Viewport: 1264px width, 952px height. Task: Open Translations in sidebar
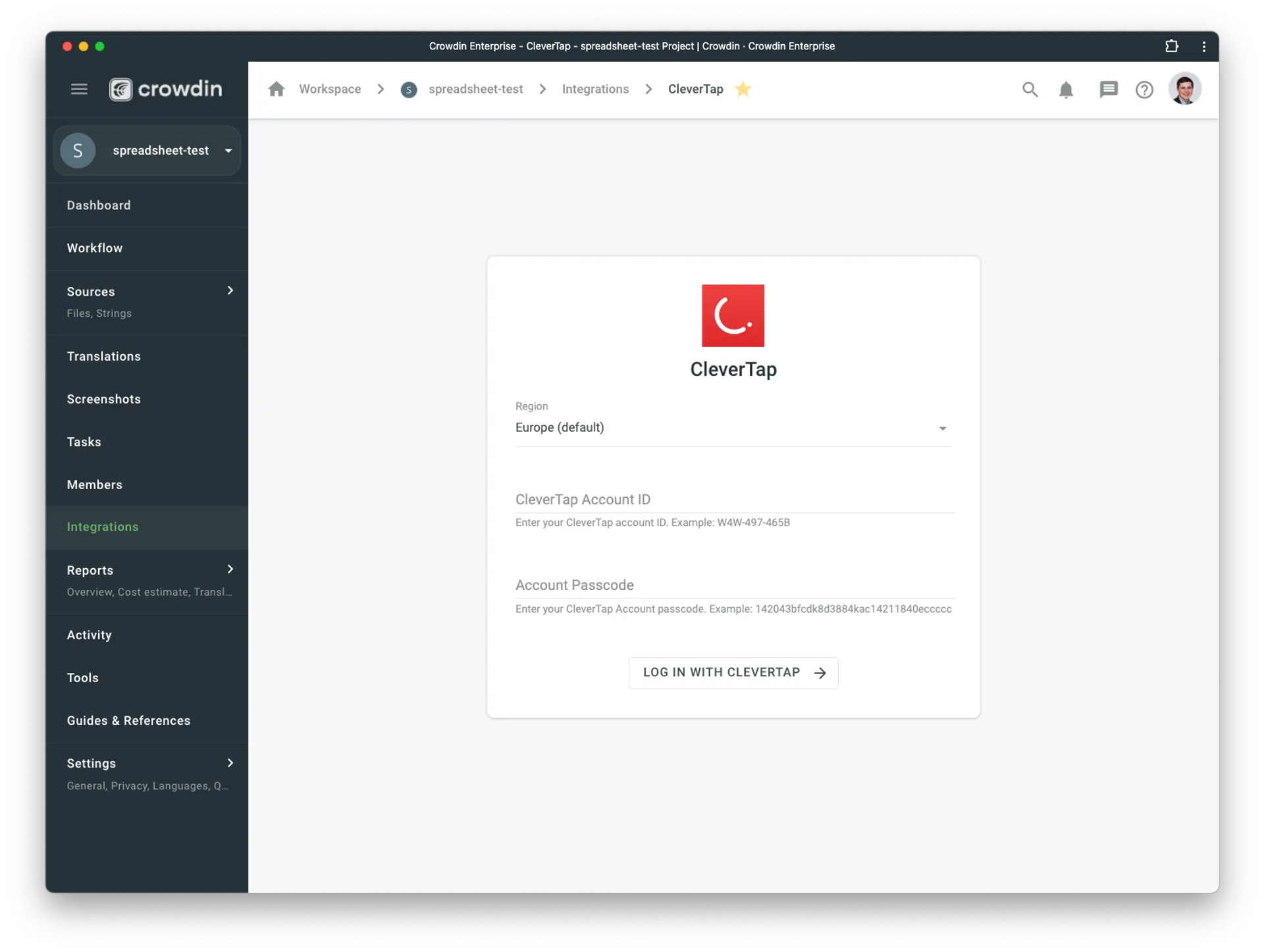point(147,356)
